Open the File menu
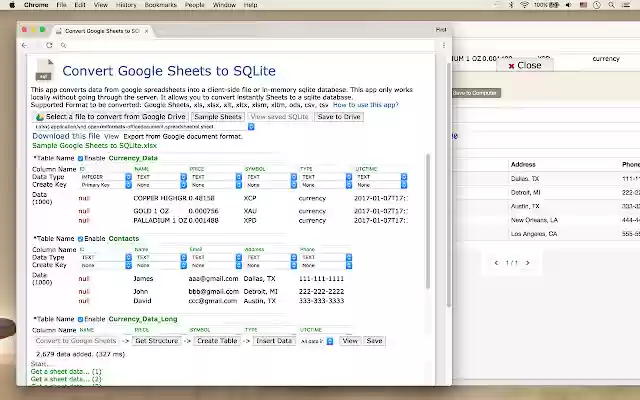This screenshot has width=640, height=400. [61, 5]
